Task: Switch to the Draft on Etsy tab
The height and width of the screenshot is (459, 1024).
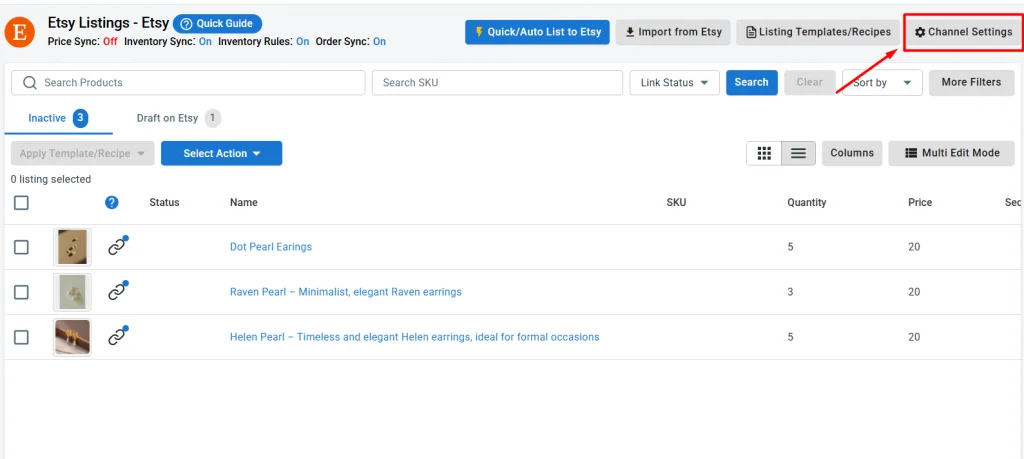Action: click(178, 118)
